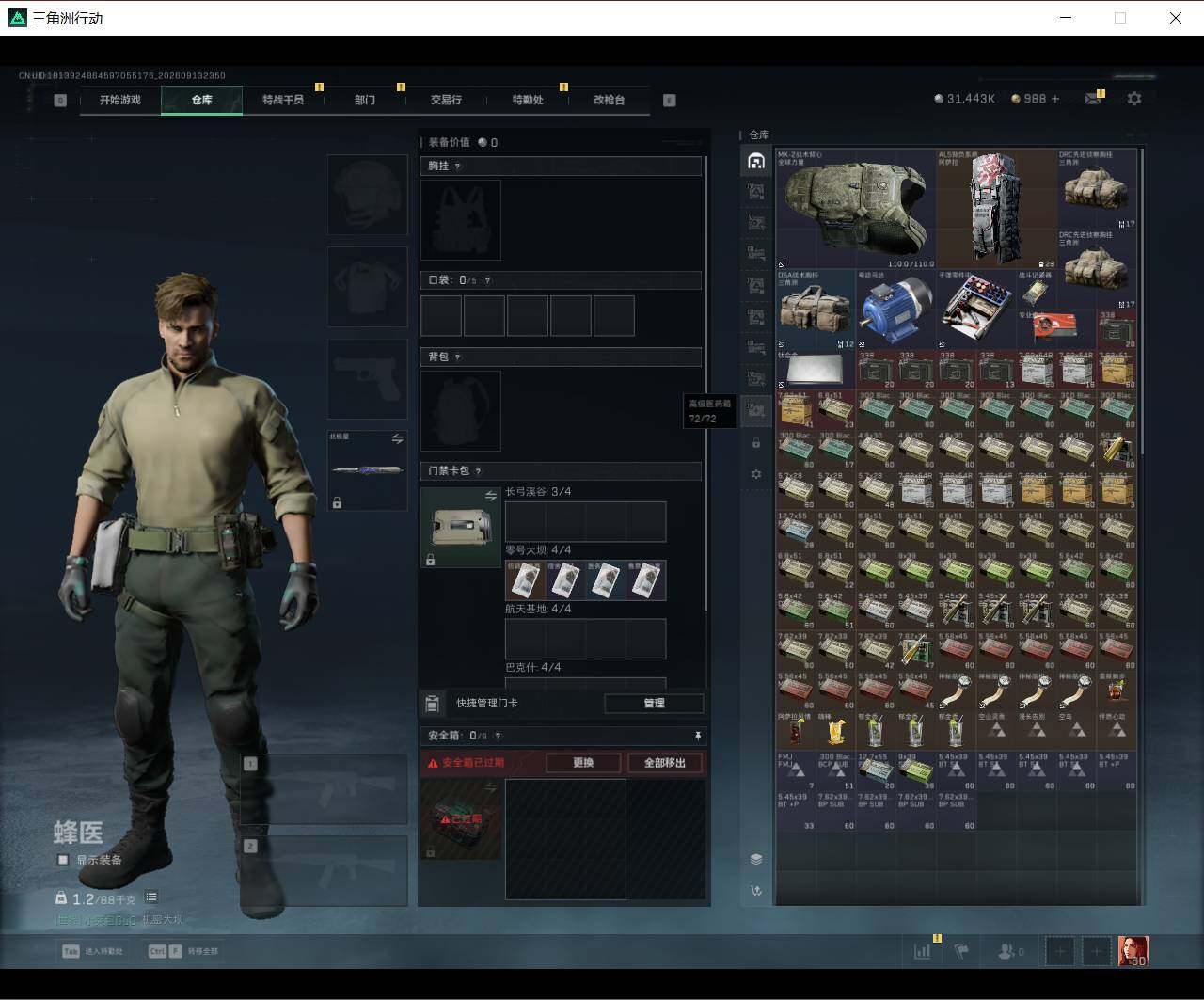
Task: Select the 仓库 tab
Action: pos(202,100)
